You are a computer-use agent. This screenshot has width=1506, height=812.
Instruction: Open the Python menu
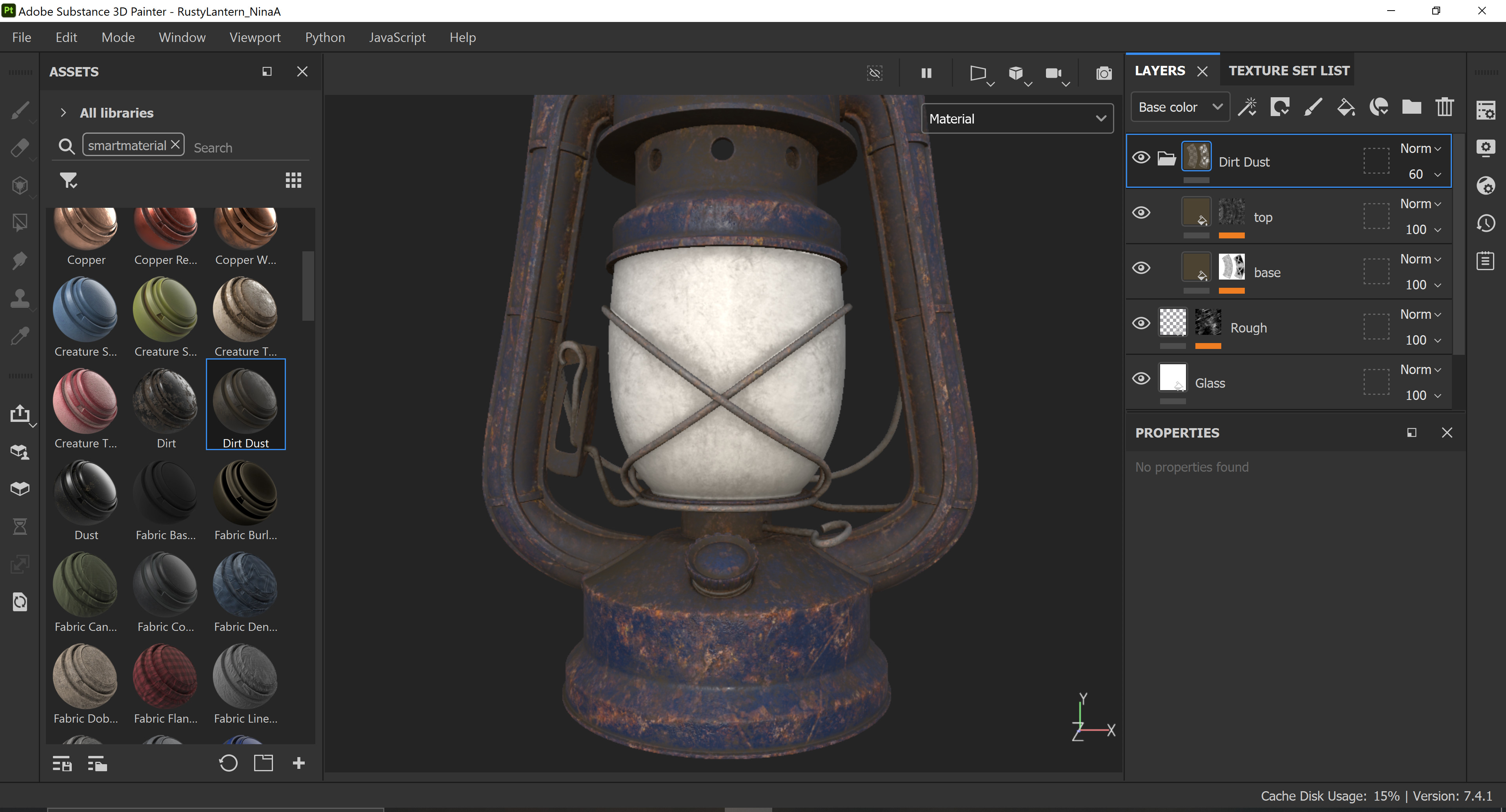[325, 37]
